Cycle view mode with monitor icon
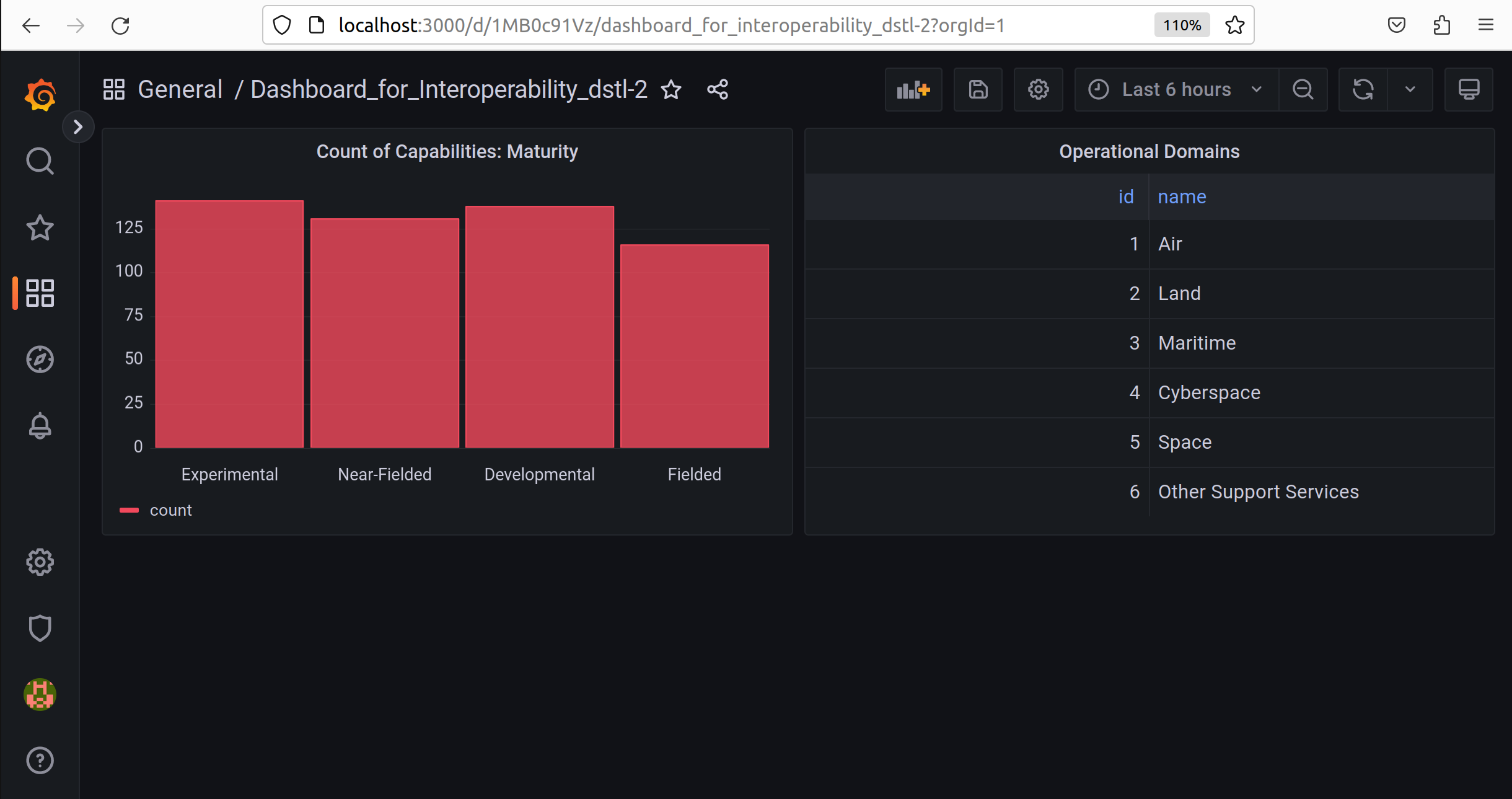The image size is (1512, 799). pos(1469,90)
